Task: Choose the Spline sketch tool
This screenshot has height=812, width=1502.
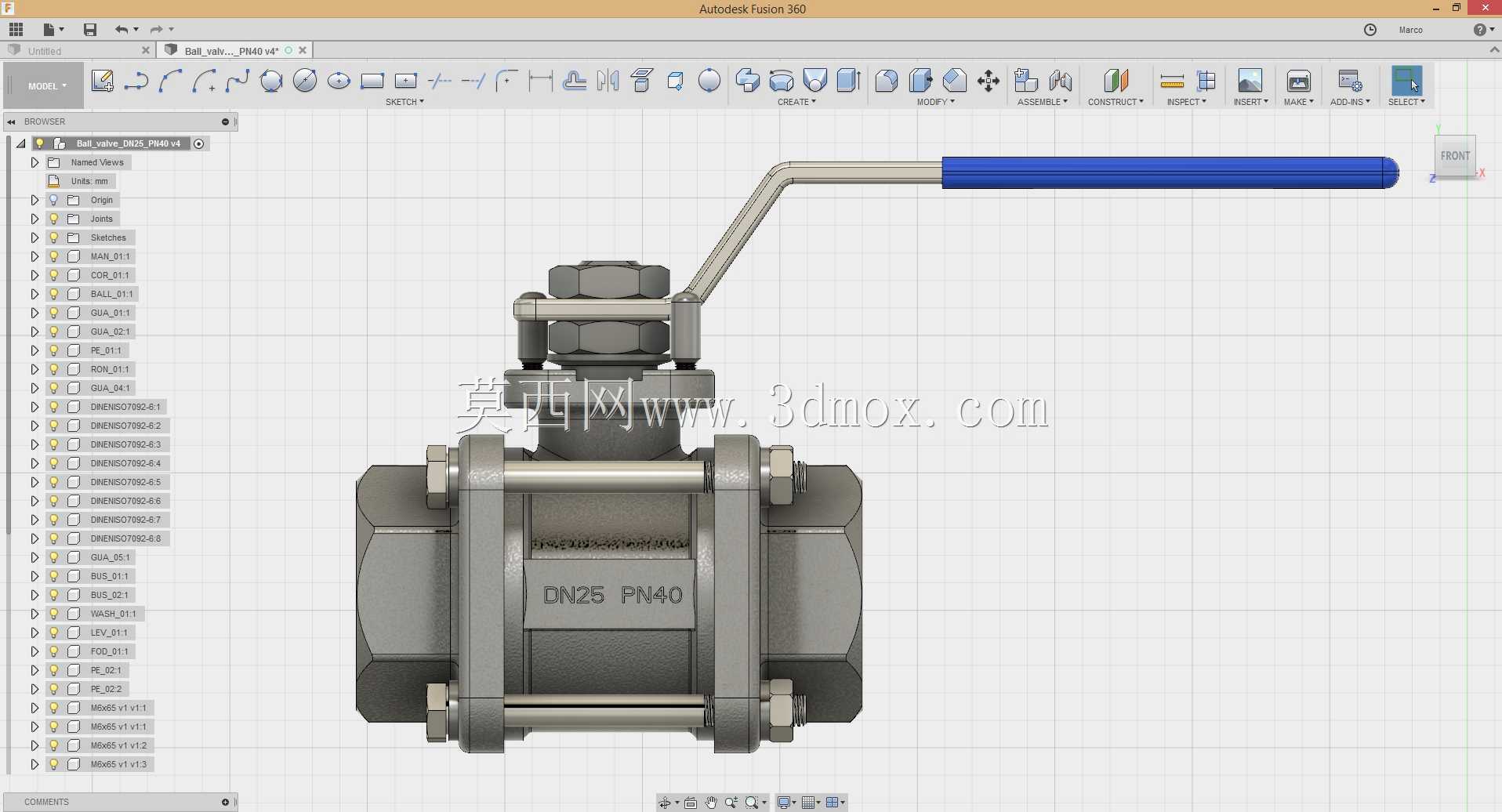Action: coord(238,81)
